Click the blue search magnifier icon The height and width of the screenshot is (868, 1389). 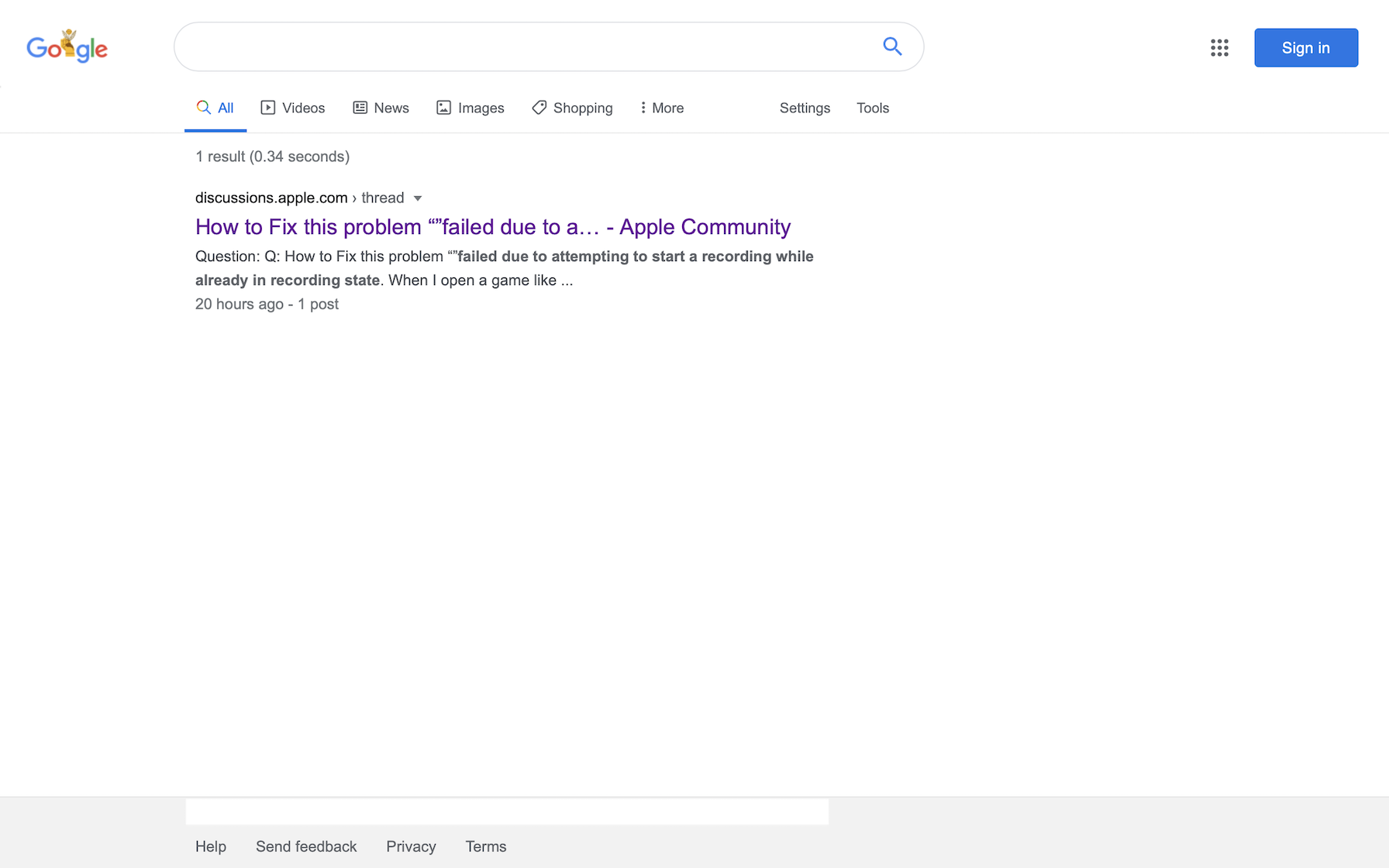pyautogui.click(x=892, y=46)
